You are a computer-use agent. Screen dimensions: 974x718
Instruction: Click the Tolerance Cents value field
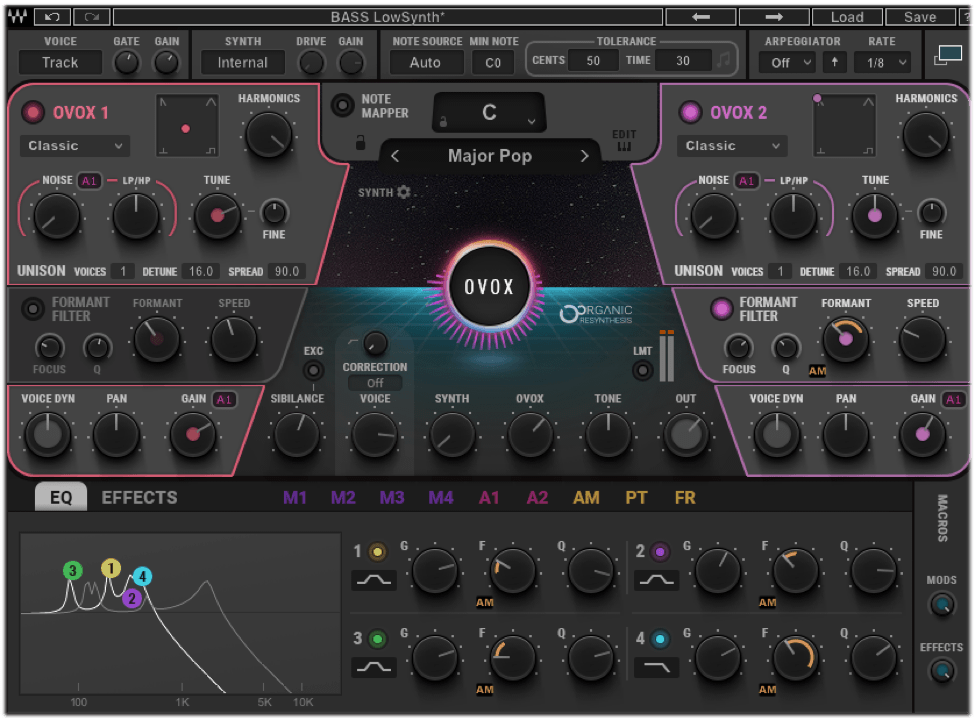(593, 61)
